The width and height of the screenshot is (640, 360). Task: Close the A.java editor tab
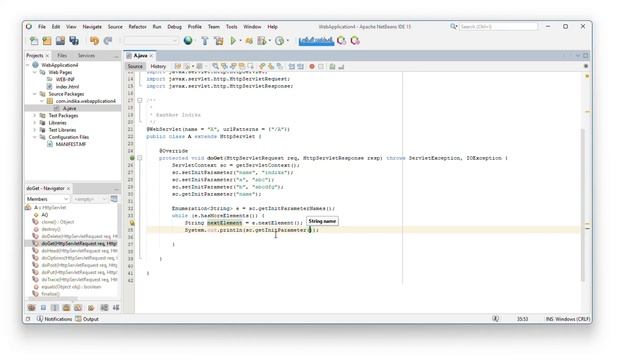(x=151, y=56)
